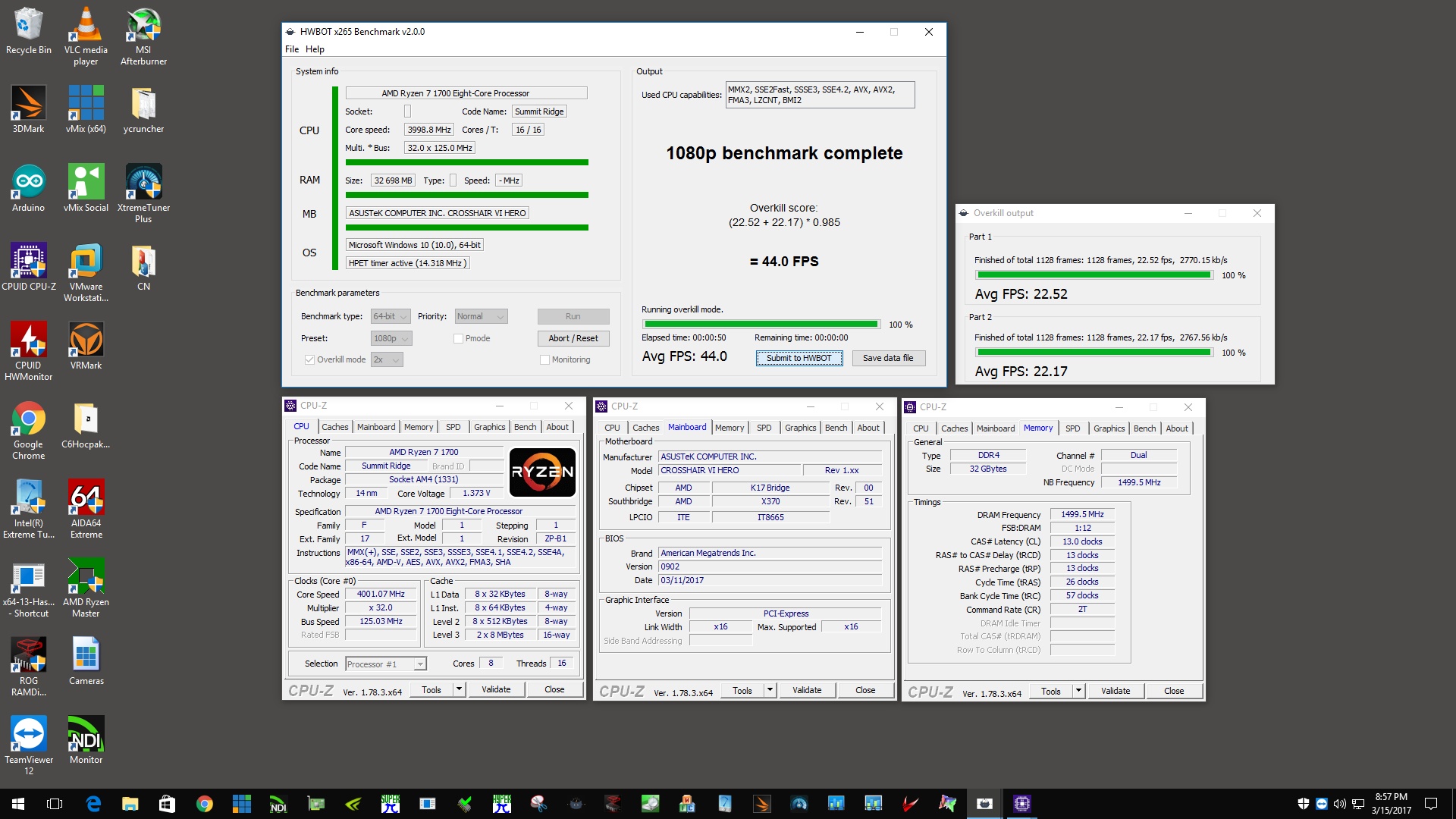This screenshot has width=1456, height=819.
Task: Launch VRMark desktop shortcut
Action: [86, 346]
